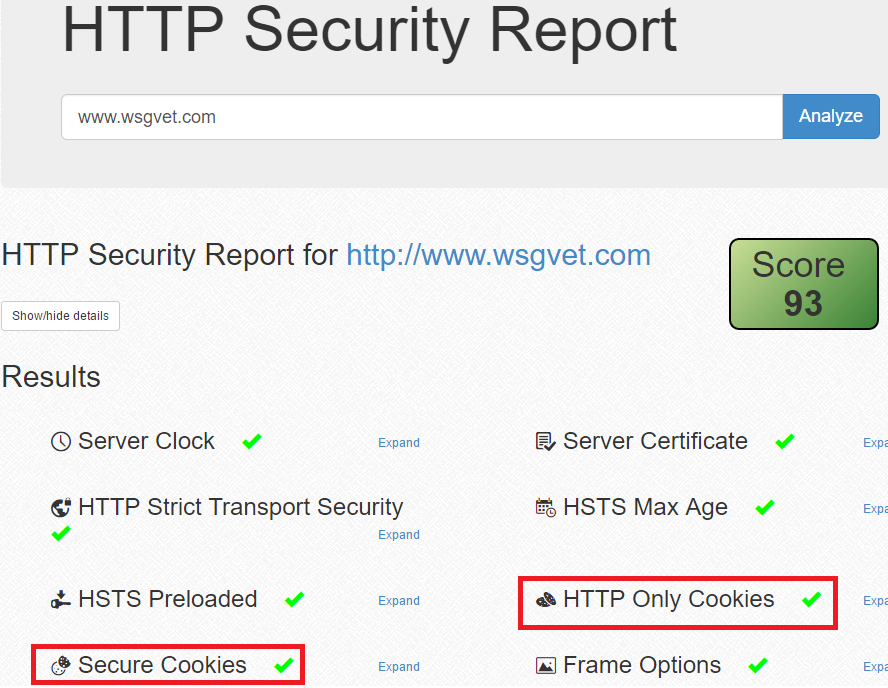Click the green checkmark beside Server Clock
888x688 pixels.
coord(252,441)
